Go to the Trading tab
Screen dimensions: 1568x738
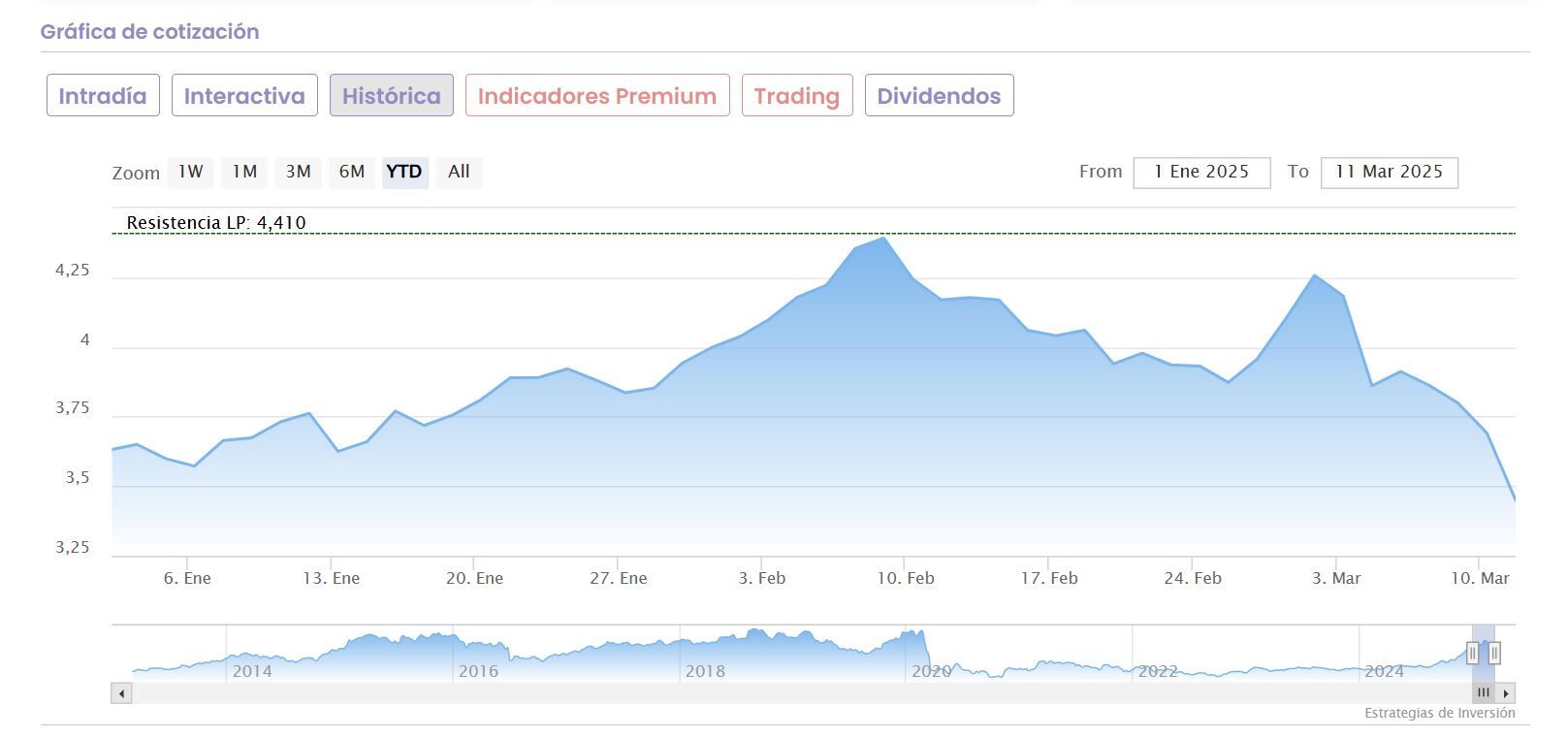(796, 96)
